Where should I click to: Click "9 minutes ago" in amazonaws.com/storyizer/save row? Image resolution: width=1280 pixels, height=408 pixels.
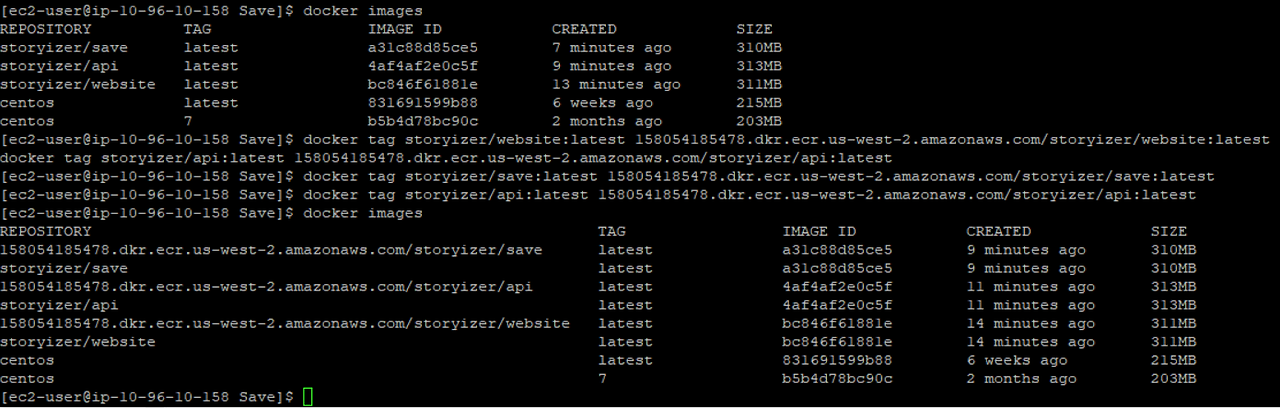(x=1026, y=250)
